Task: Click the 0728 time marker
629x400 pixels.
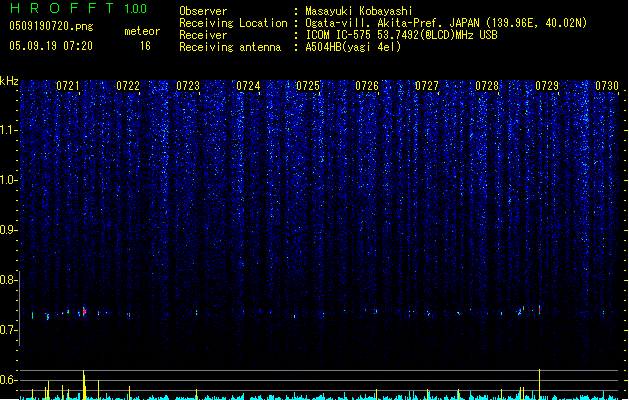Action: [487, 86]
